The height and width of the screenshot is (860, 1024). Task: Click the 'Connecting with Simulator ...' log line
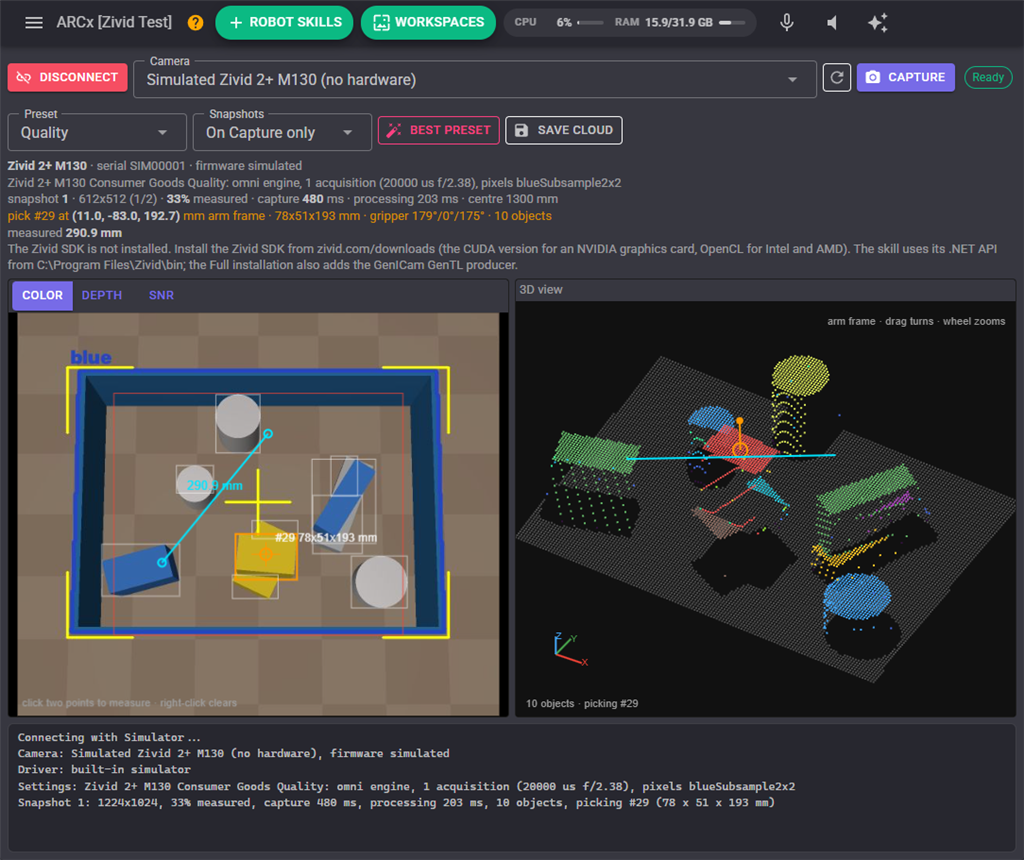pyautogui.click(x=109, y=737)
